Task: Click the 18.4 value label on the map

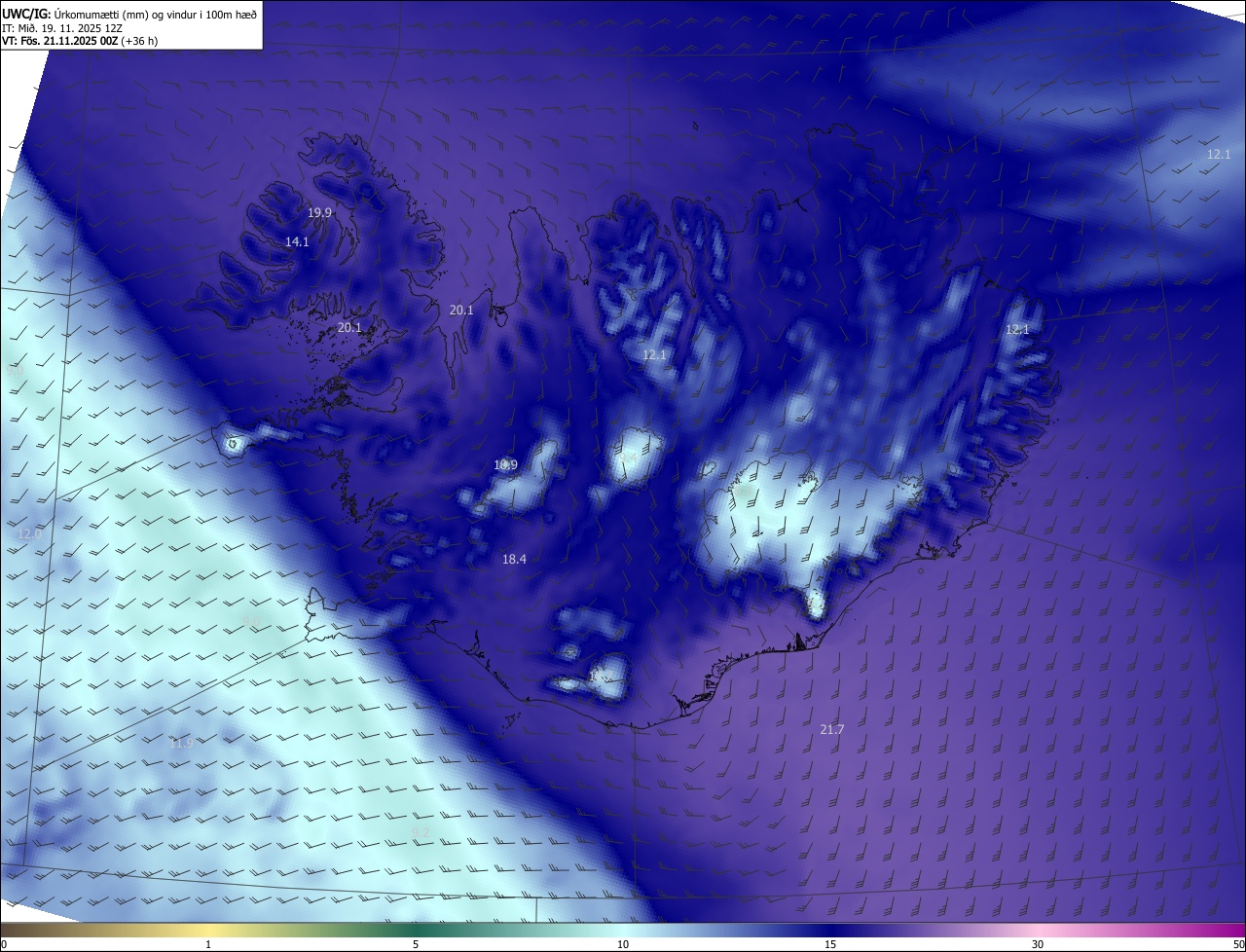Action: pos(514,559)
